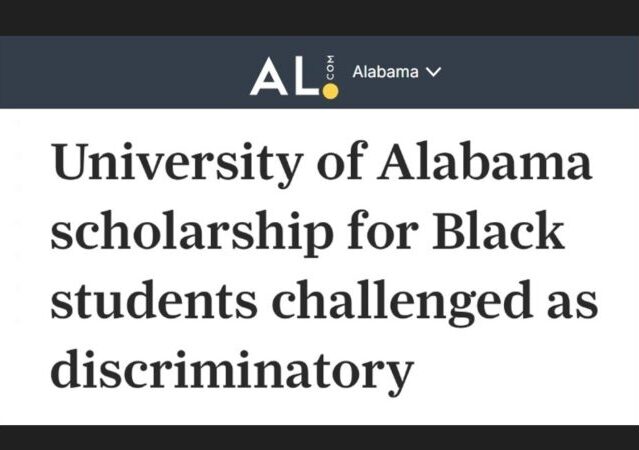
Task: Click the large "AL" letters of logo
Action: 284,75
